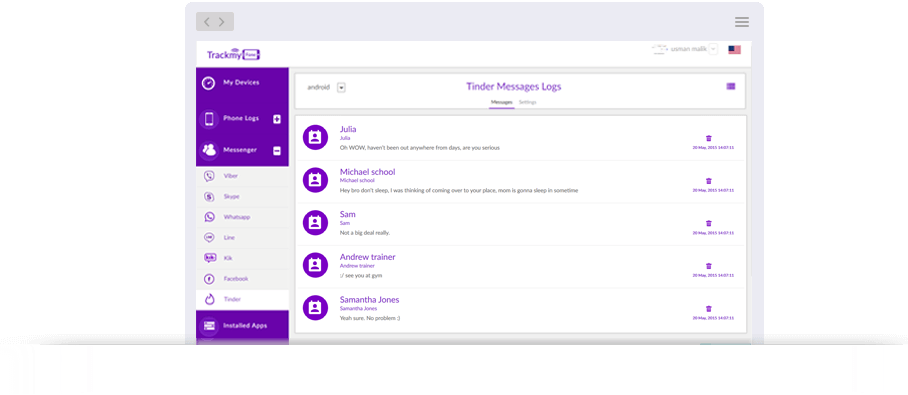Click the Michael school contact avatar
Screen dimensions: 908x395
pos(315,180)
